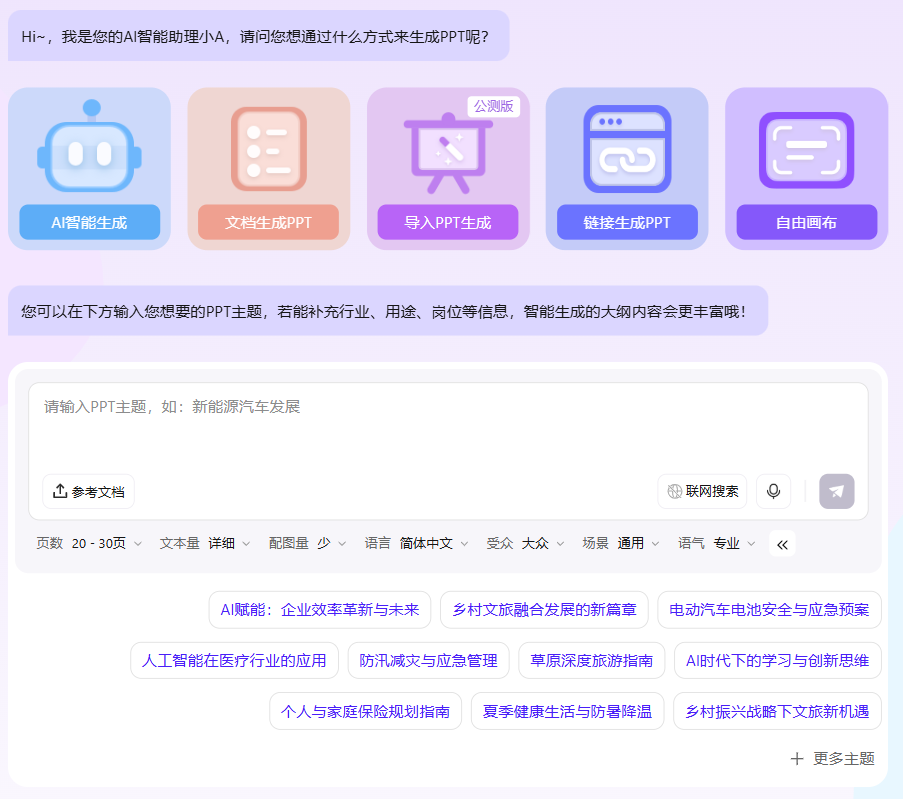Screen dimensions: 903x799
Task: Pick topic AI时代下的学习与创新思维
Action: (x=777, y=661)
